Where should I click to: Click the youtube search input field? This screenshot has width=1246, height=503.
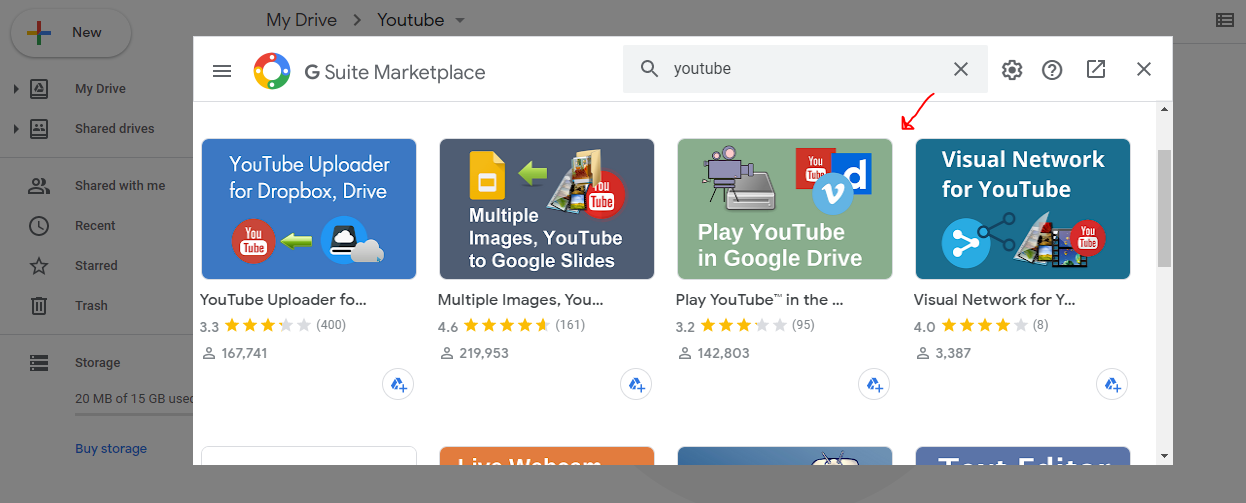click(800, 69)
